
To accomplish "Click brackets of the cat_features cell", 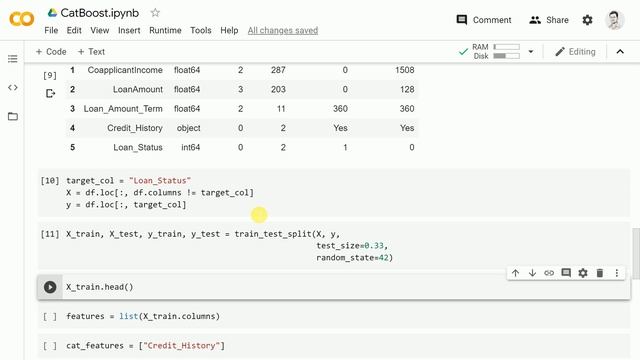I will pos(50,346).
